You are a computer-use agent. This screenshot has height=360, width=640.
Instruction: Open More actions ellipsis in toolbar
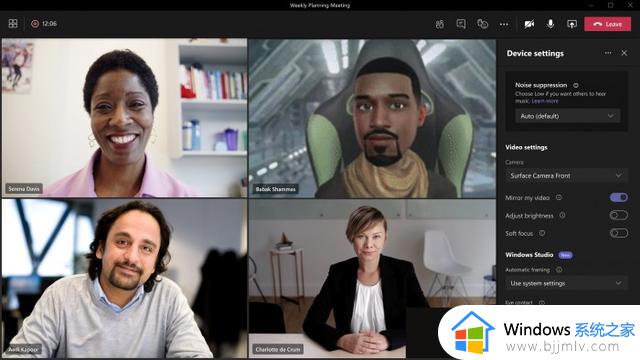pos(504,24)
